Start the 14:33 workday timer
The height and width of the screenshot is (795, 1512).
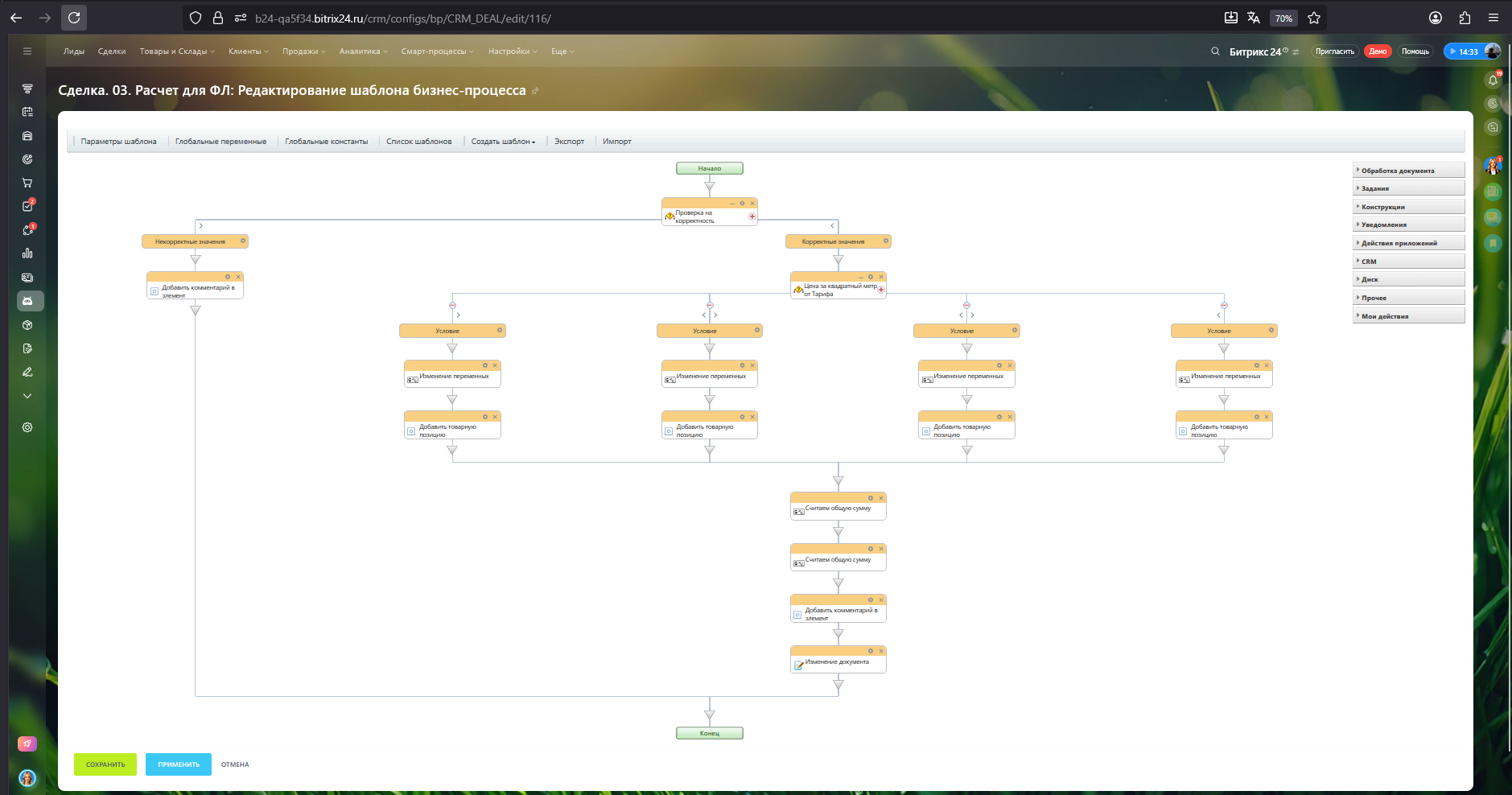click(1463, 51)
